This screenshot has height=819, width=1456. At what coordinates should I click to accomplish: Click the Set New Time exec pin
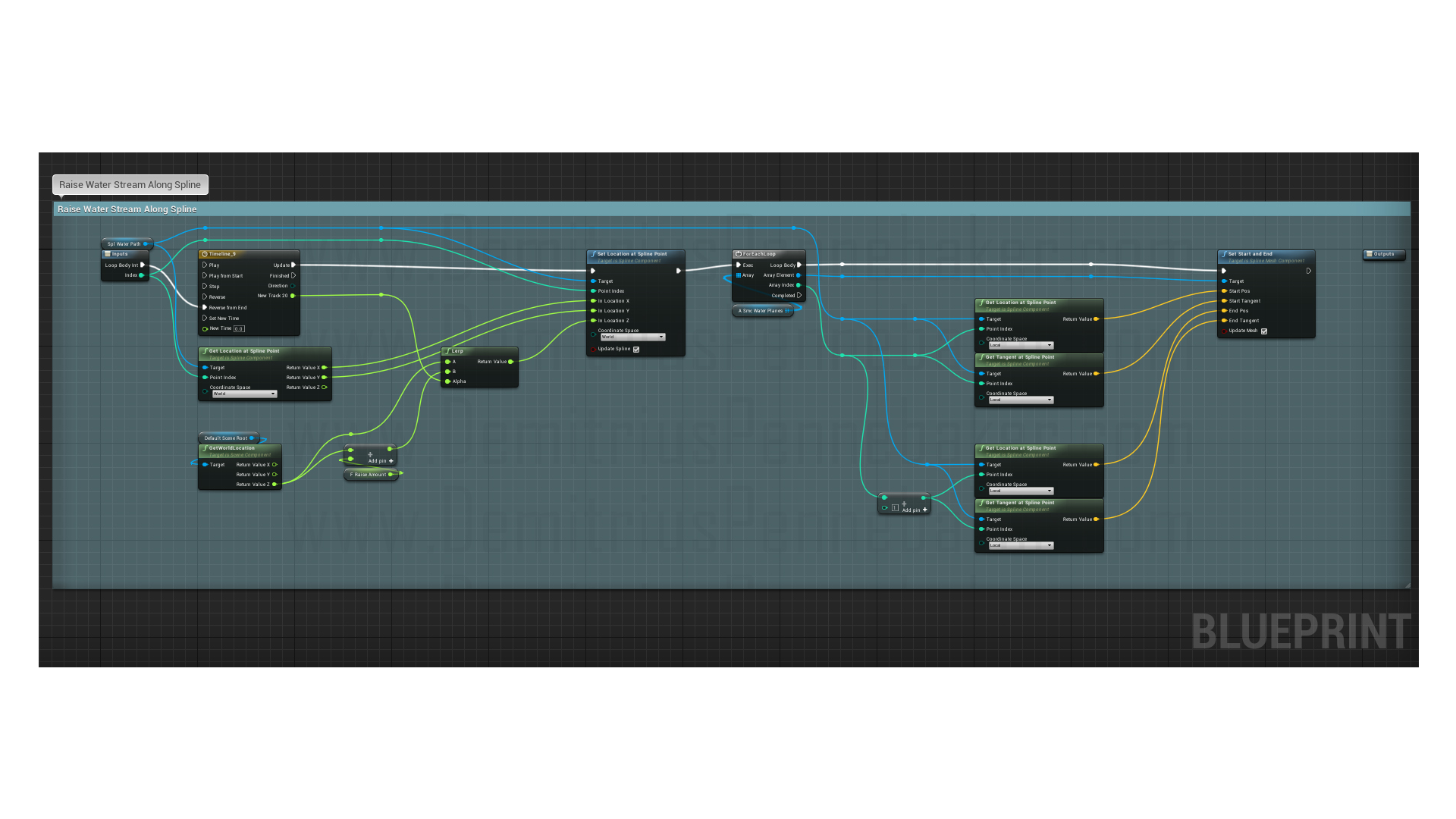coord(205,318)
